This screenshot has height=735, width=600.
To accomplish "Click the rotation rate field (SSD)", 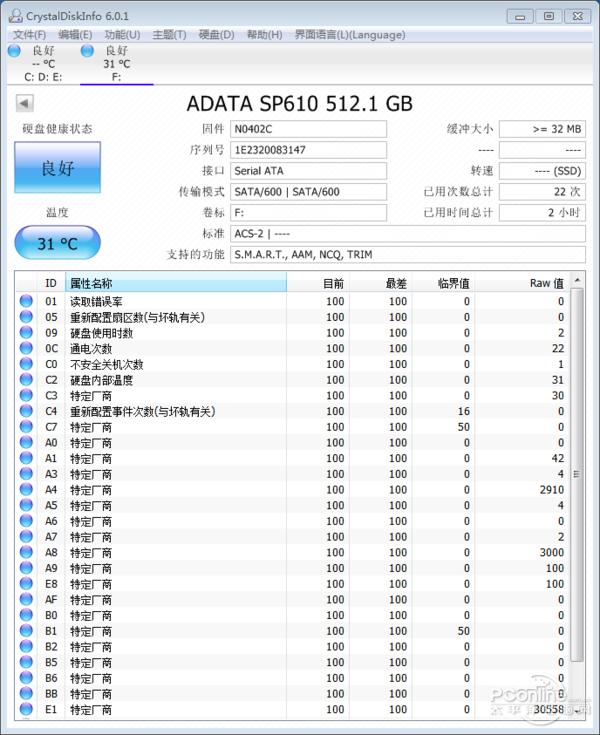I will 542,171.
